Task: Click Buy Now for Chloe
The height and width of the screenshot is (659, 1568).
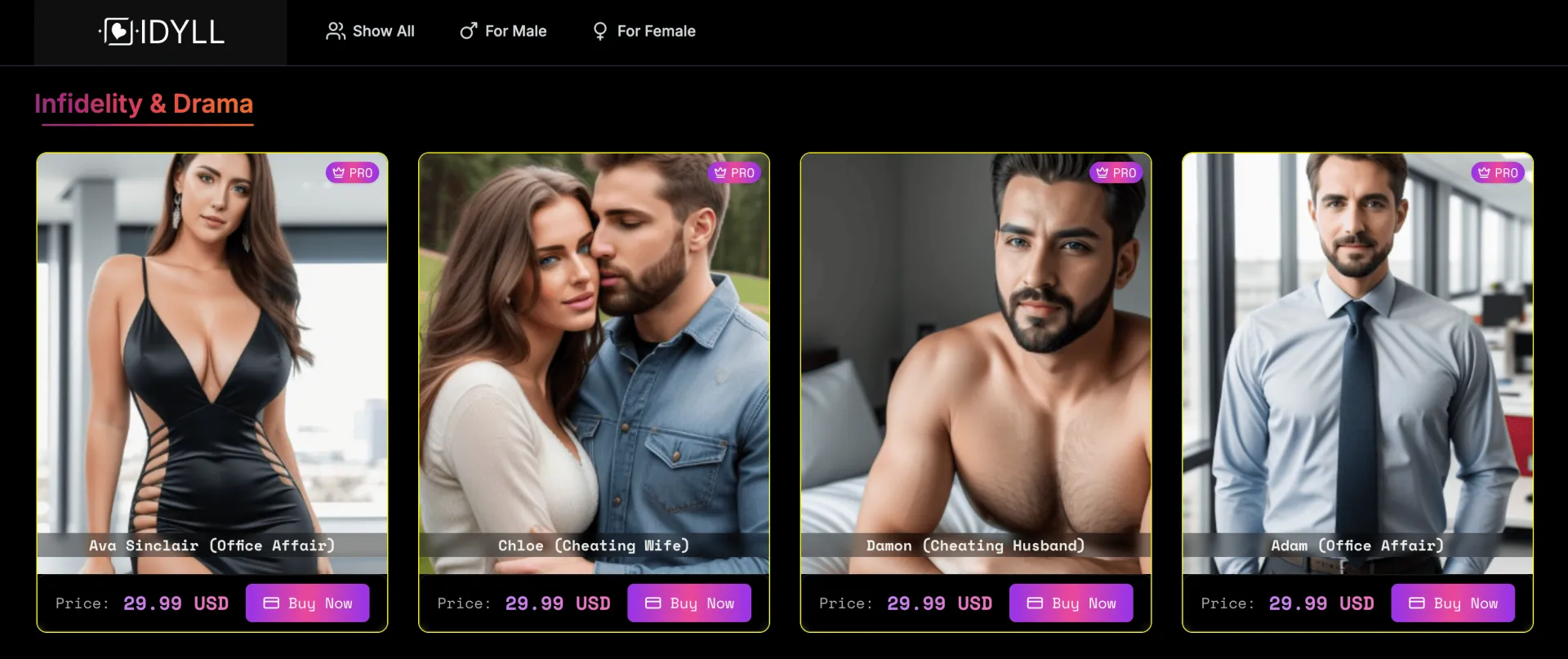Action: pos(689,603)
